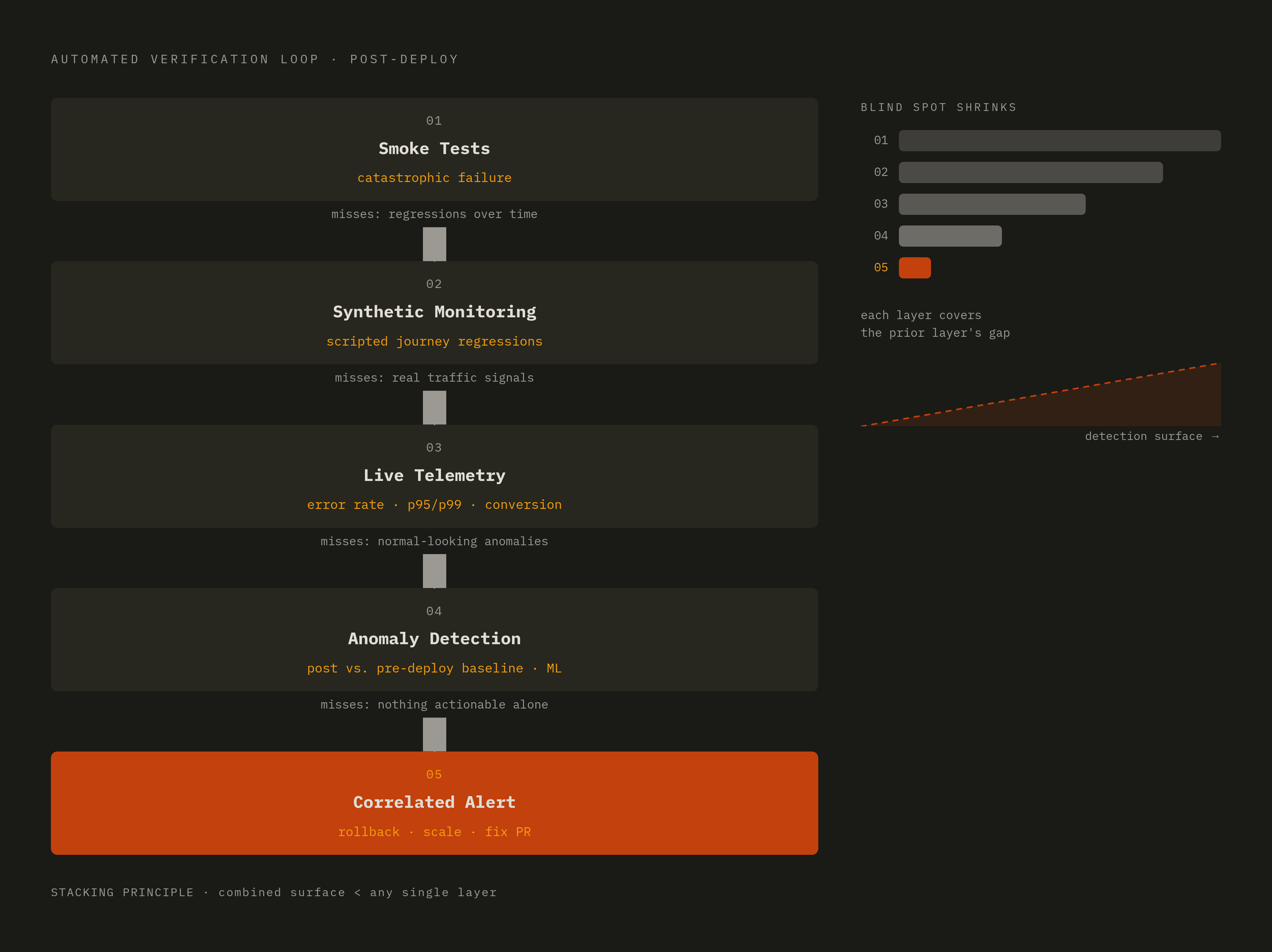The height and width of the screenshot is (952, 1272).
Task: Select the Anomaly Detection layer card
Action: click(x=434, y=639)
